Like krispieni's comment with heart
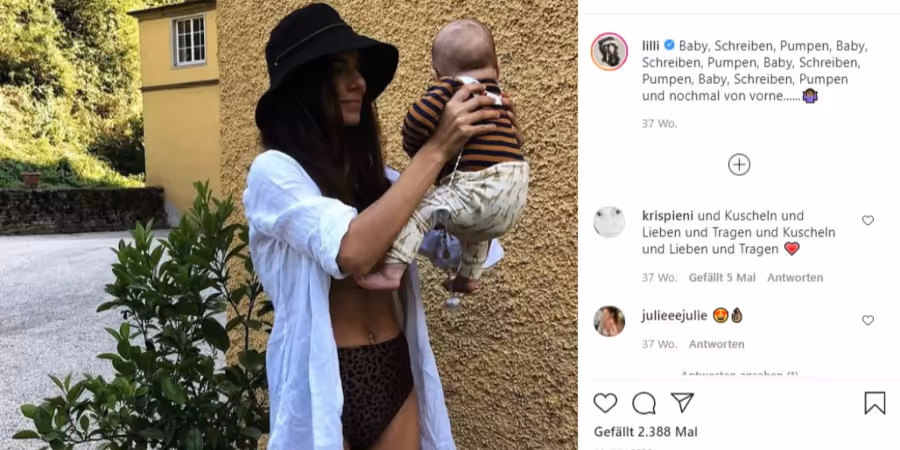 (x=868, y=220)
